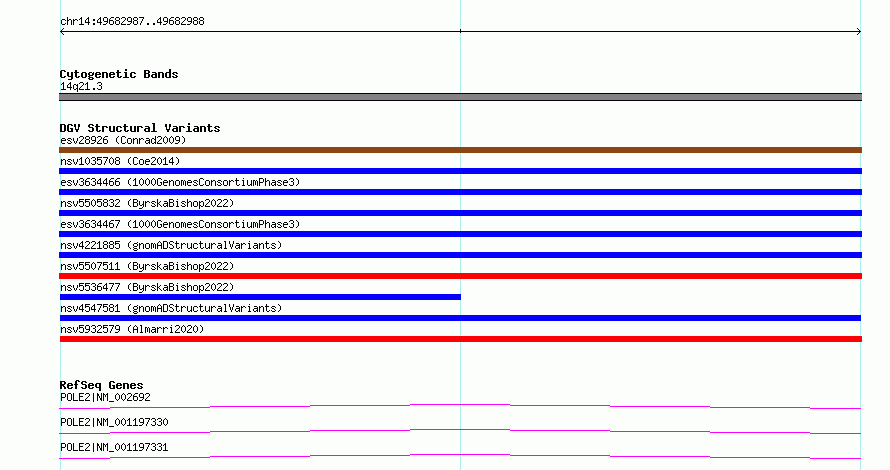Open nsv5505832 (ByrskaBishop2022) variant label
890x470 pixels.
(147, 203)
